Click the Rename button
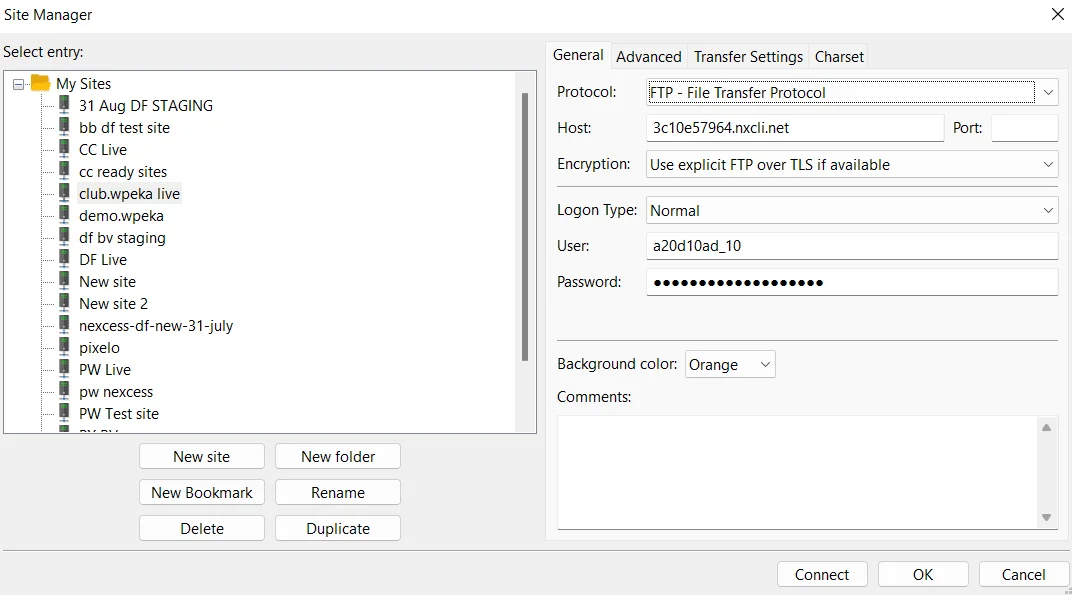The height and width of the screenshot is (595, 1072). point(338,492)
